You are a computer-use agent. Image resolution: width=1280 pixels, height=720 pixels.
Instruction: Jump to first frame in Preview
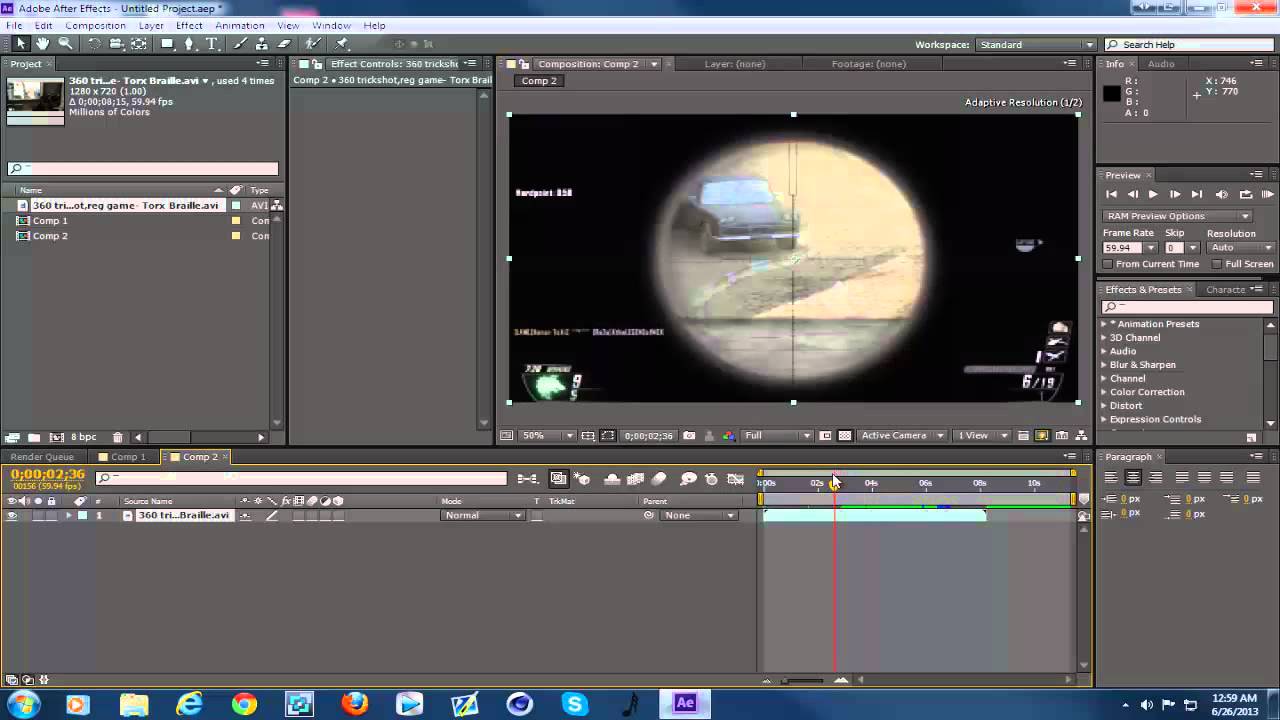[x=1111, y=195]
